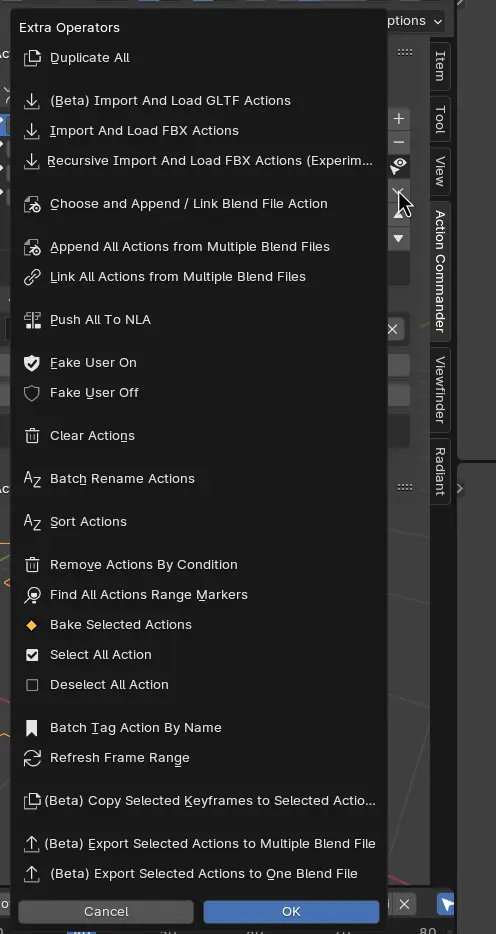The height and width of the screenshot is (934, 496).
Task: Open the Radiant sidebar tab
Action: point(440,471)
